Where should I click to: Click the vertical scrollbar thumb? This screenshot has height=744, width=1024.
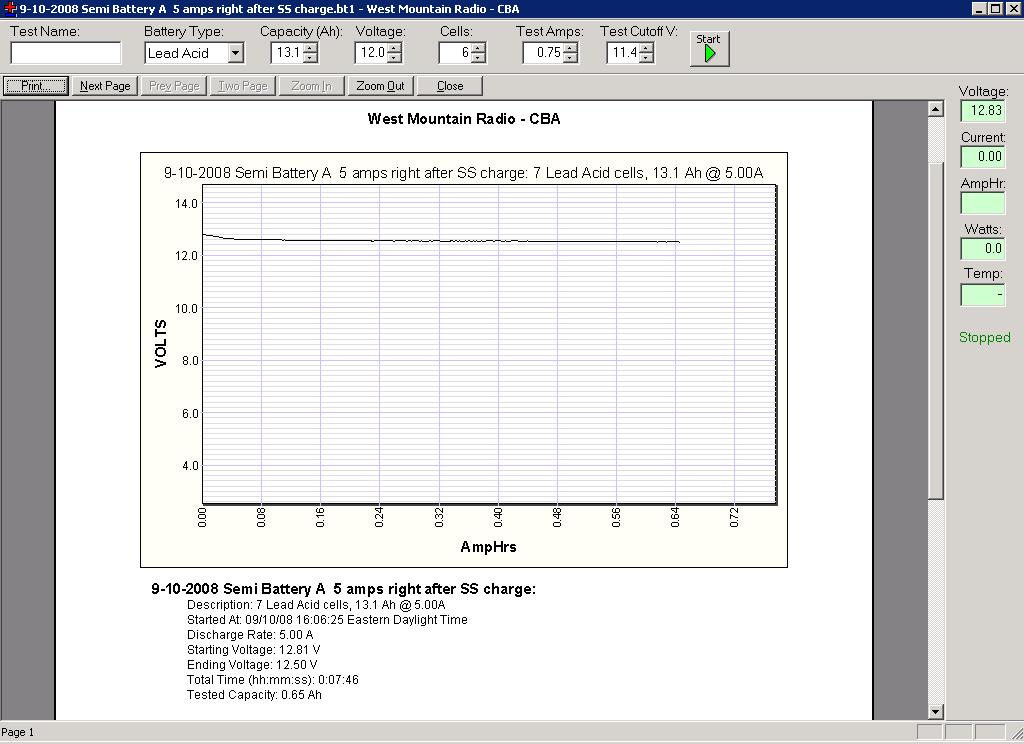936,331
